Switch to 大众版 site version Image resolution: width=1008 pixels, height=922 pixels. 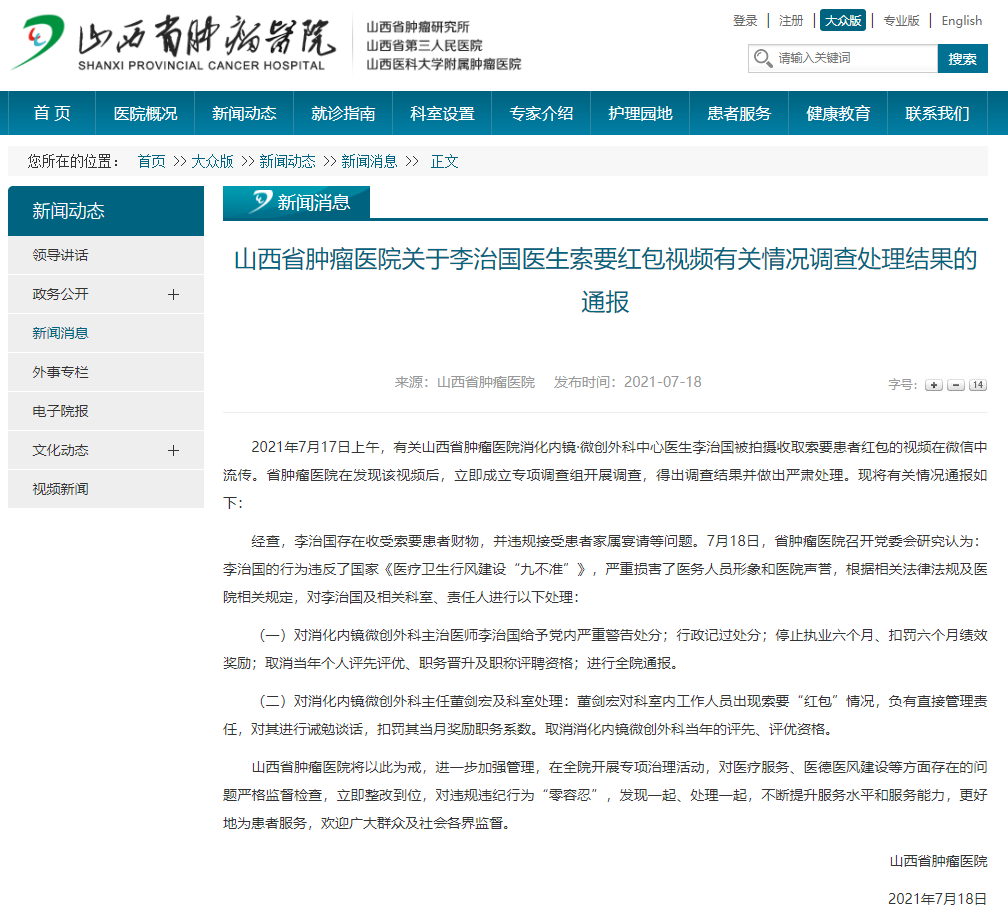[x=843, y=21]
